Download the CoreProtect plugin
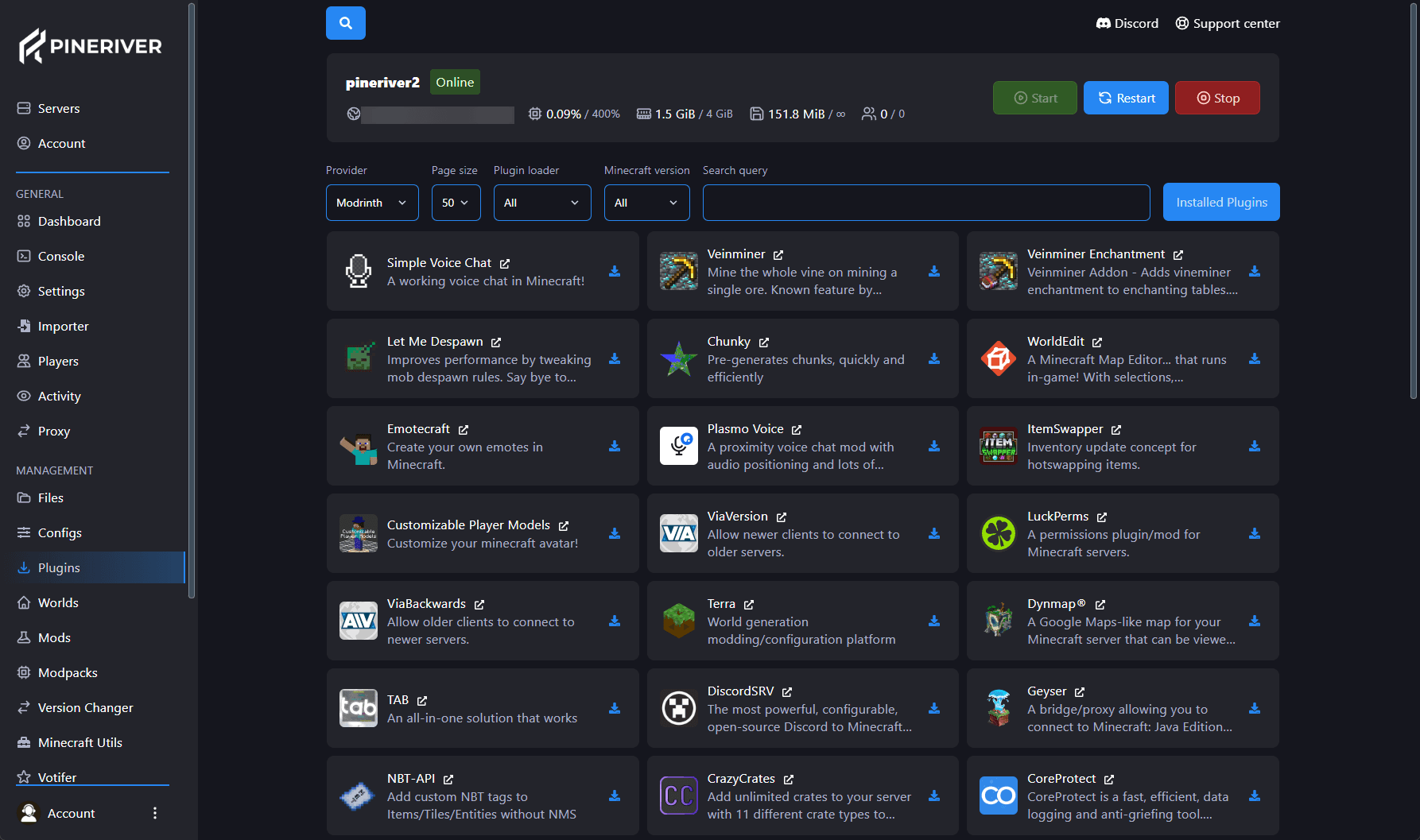 coord(1255,796)
